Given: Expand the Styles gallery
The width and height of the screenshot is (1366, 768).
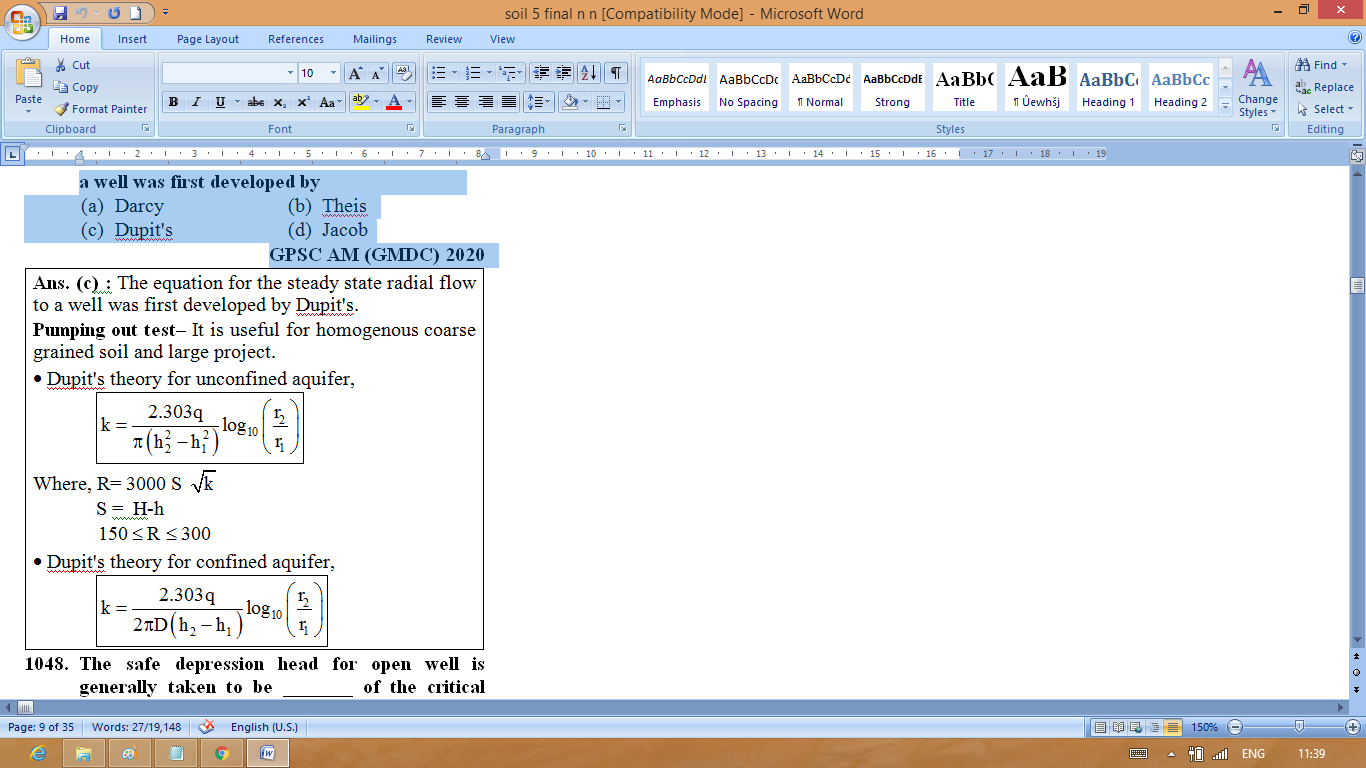Looking at the screenshot, I should 1226,106.
